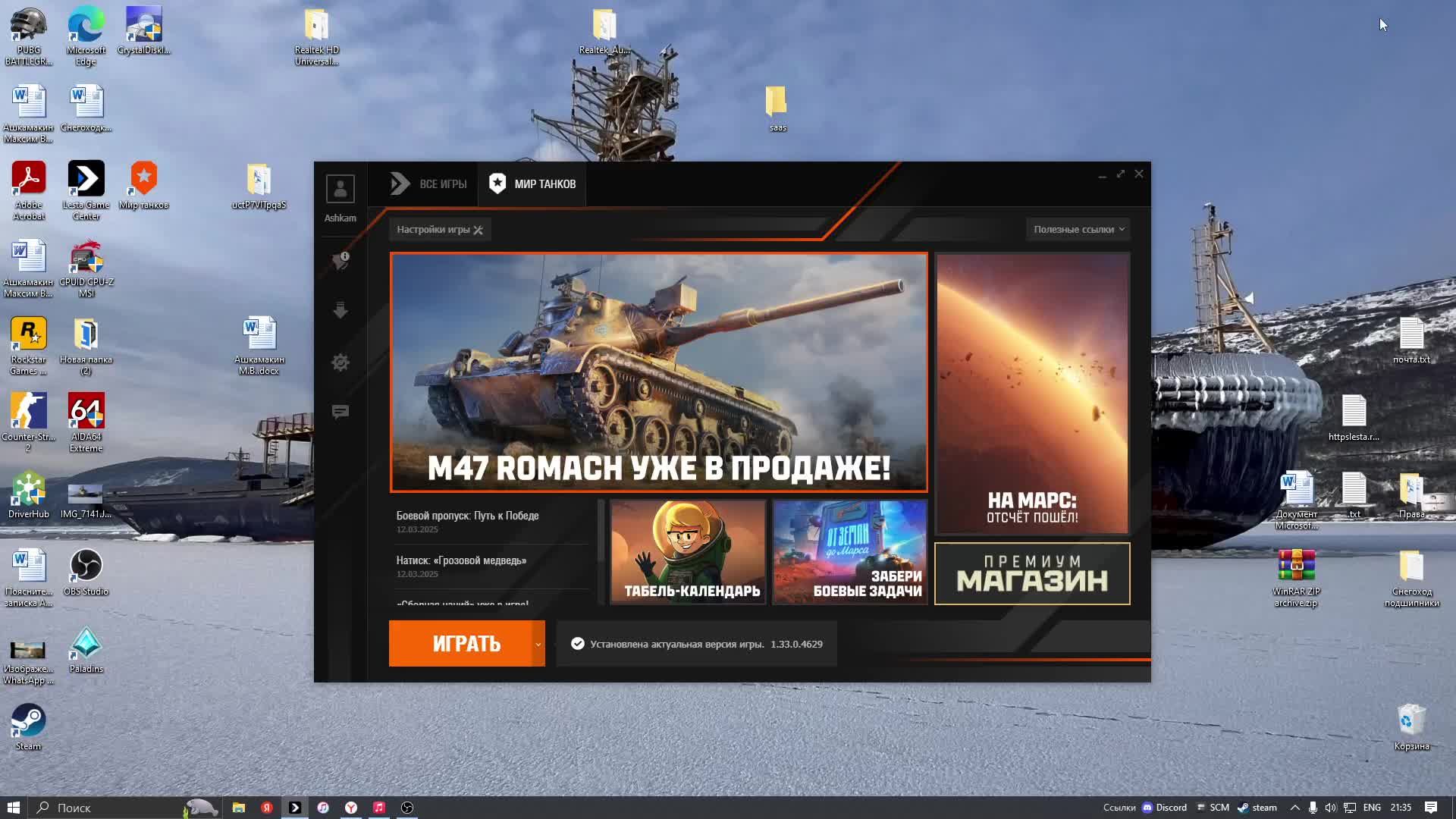Open Настройки игры settings button
Image resolution: width=1456 pixels, height=819 pixels.
tap(440, 229)
